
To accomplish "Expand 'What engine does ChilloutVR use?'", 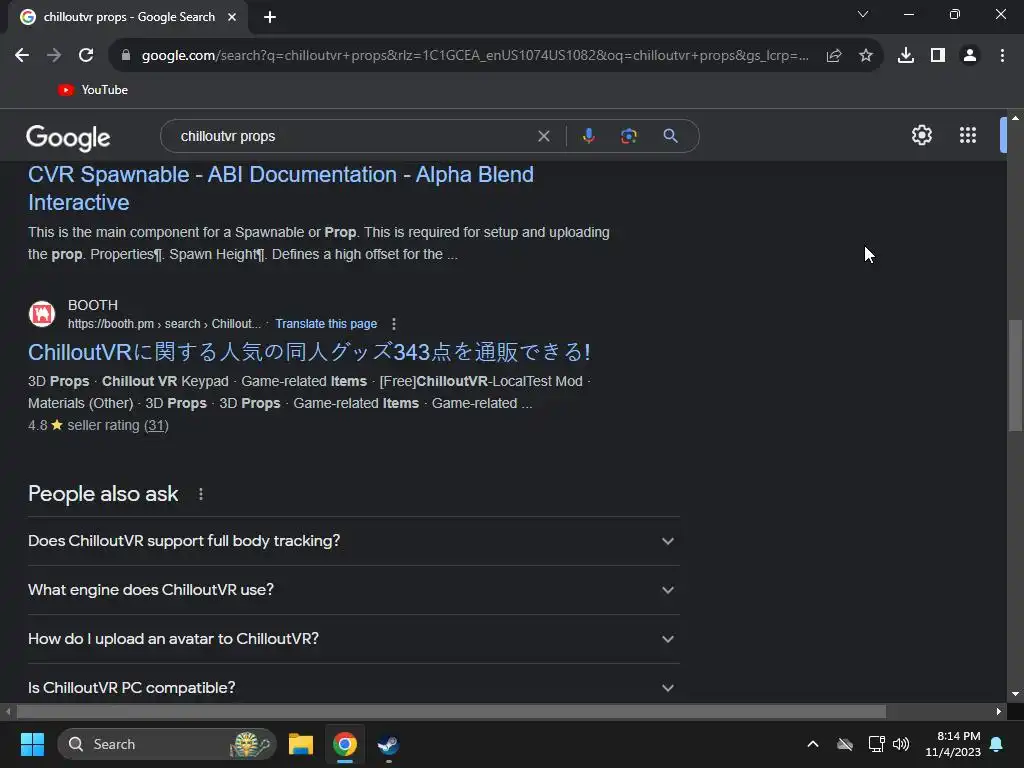I will pos(353,590).
